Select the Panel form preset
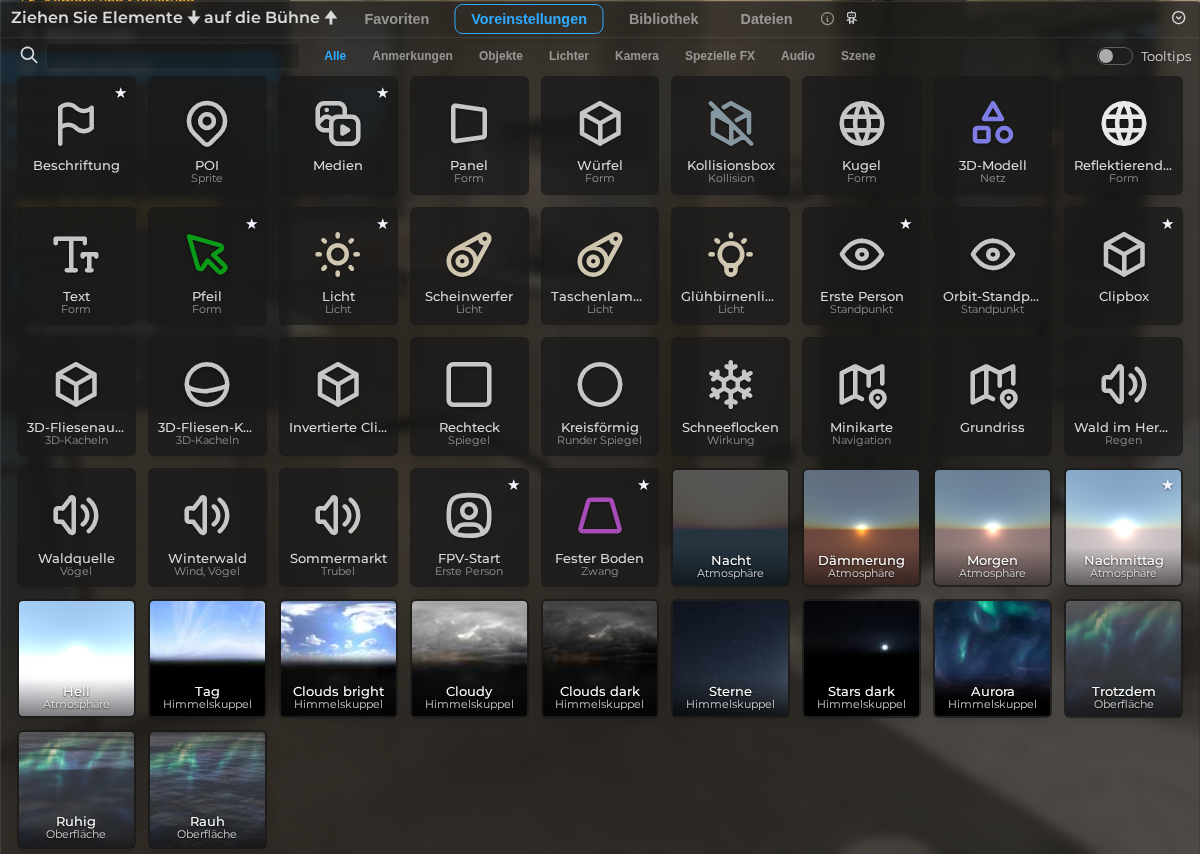The image size is (1200, 854). pos(469,136)
